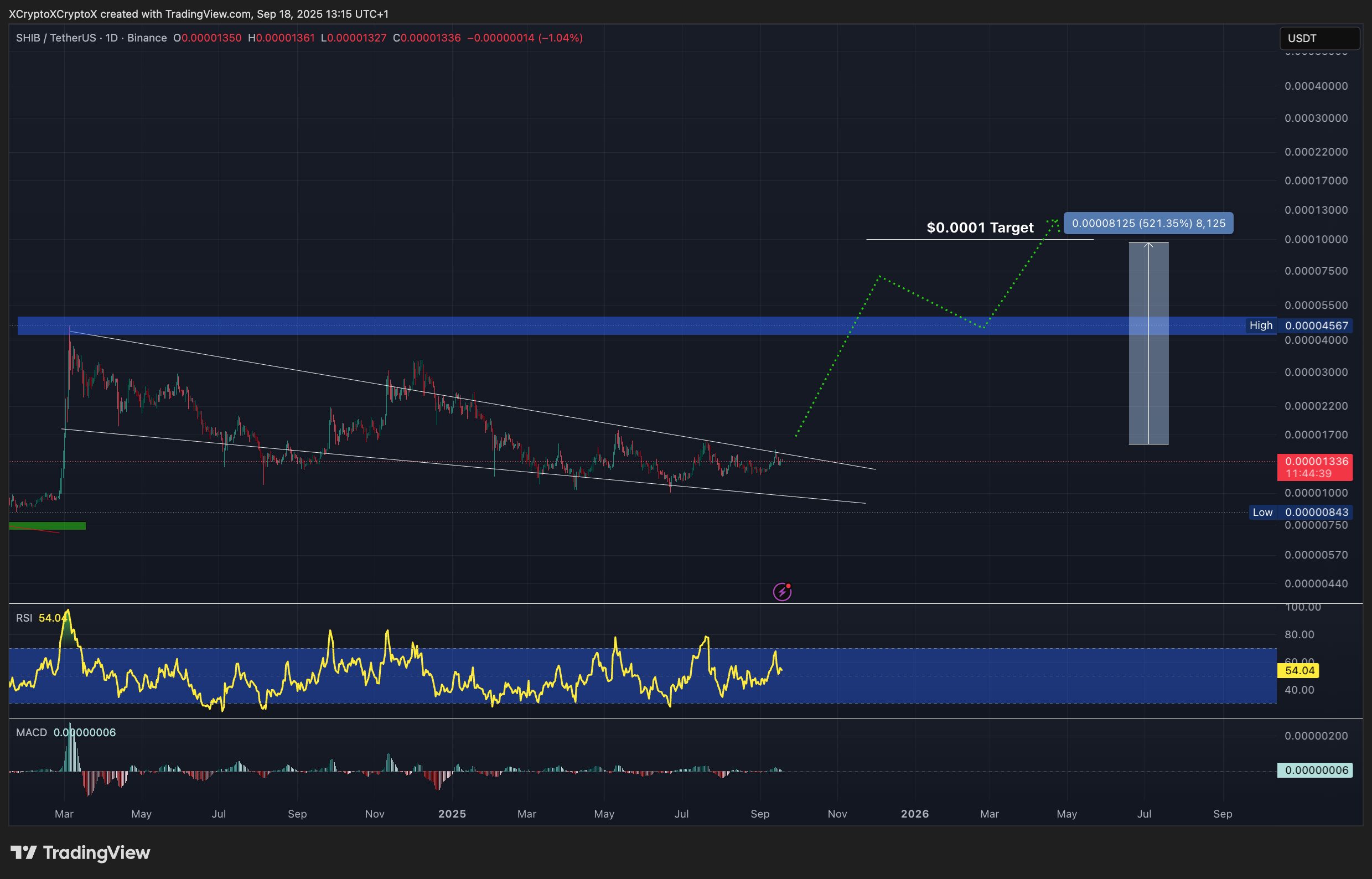This screenshot has height=879, width=1372.
Task: Click the 0.00010000 price axis label
Action: tap(1316, 239)
